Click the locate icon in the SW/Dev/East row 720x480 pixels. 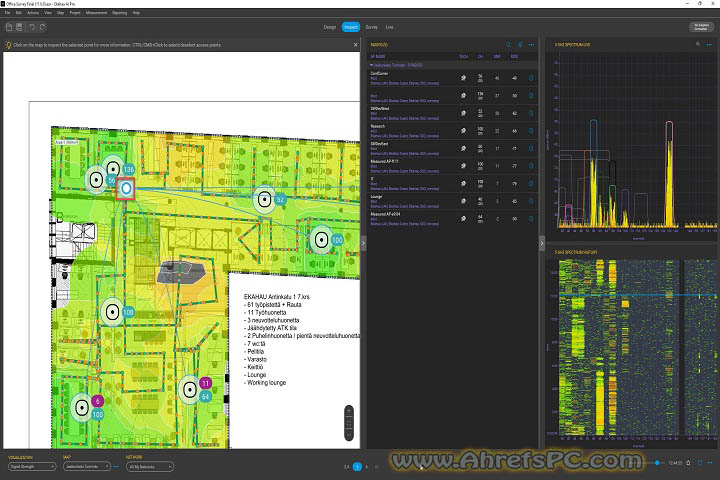click(531, 148)
